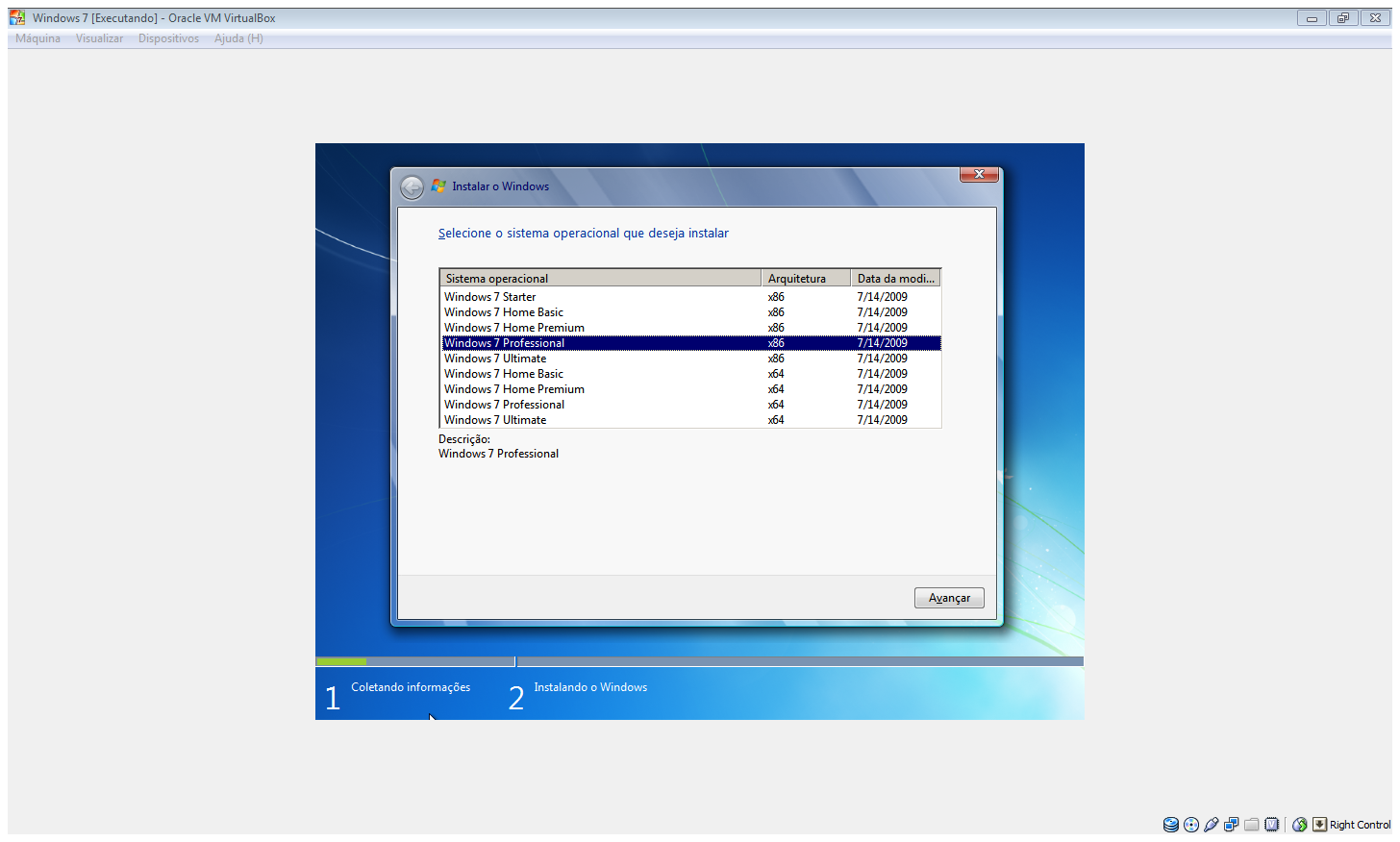The image size is (1400, 842).
Task: Open the Máquina menu
Action: [37, 38]
